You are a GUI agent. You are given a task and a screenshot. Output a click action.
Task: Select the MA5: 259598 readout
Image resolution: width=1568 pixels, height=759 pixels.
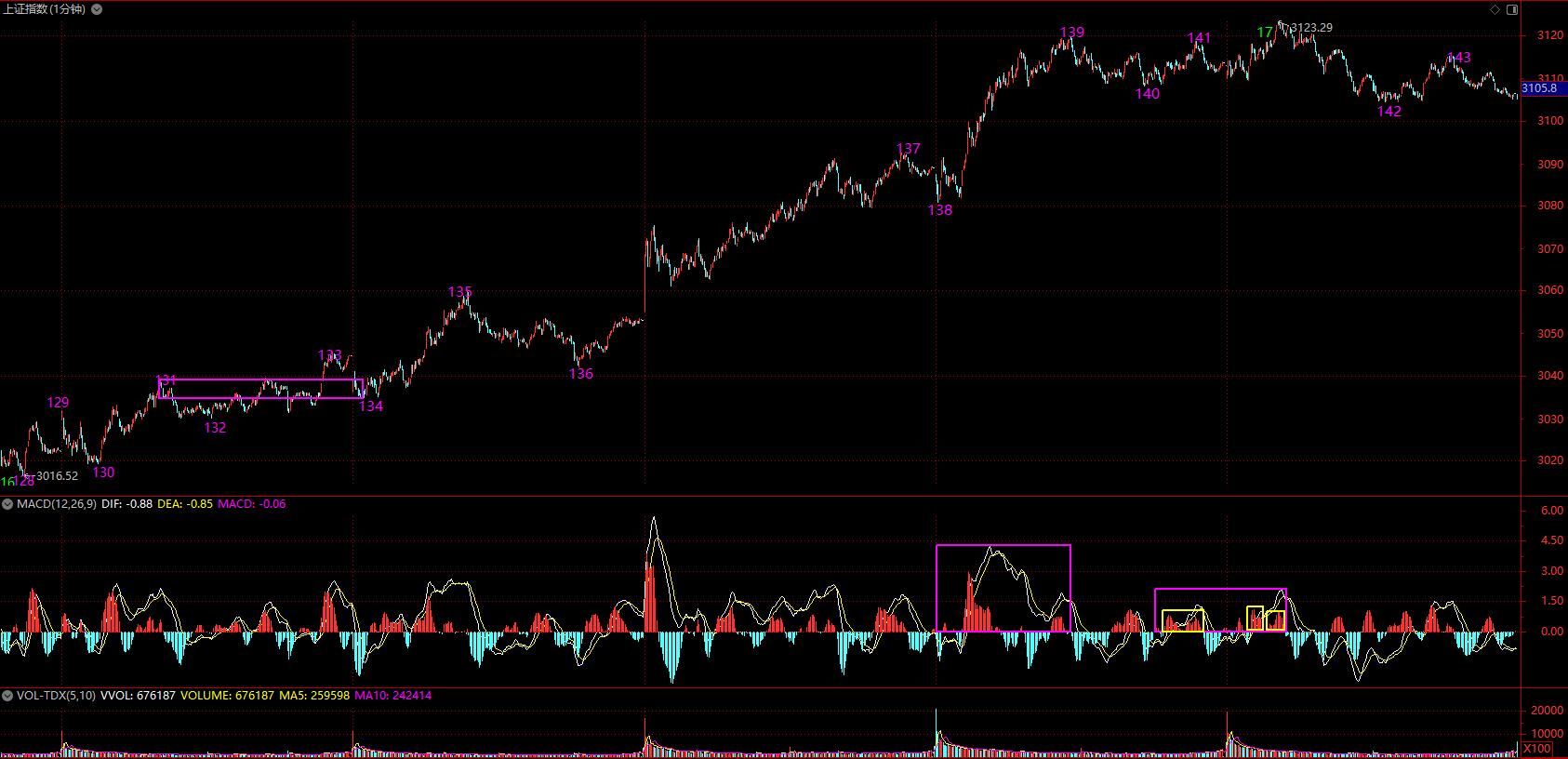[314, 696]
